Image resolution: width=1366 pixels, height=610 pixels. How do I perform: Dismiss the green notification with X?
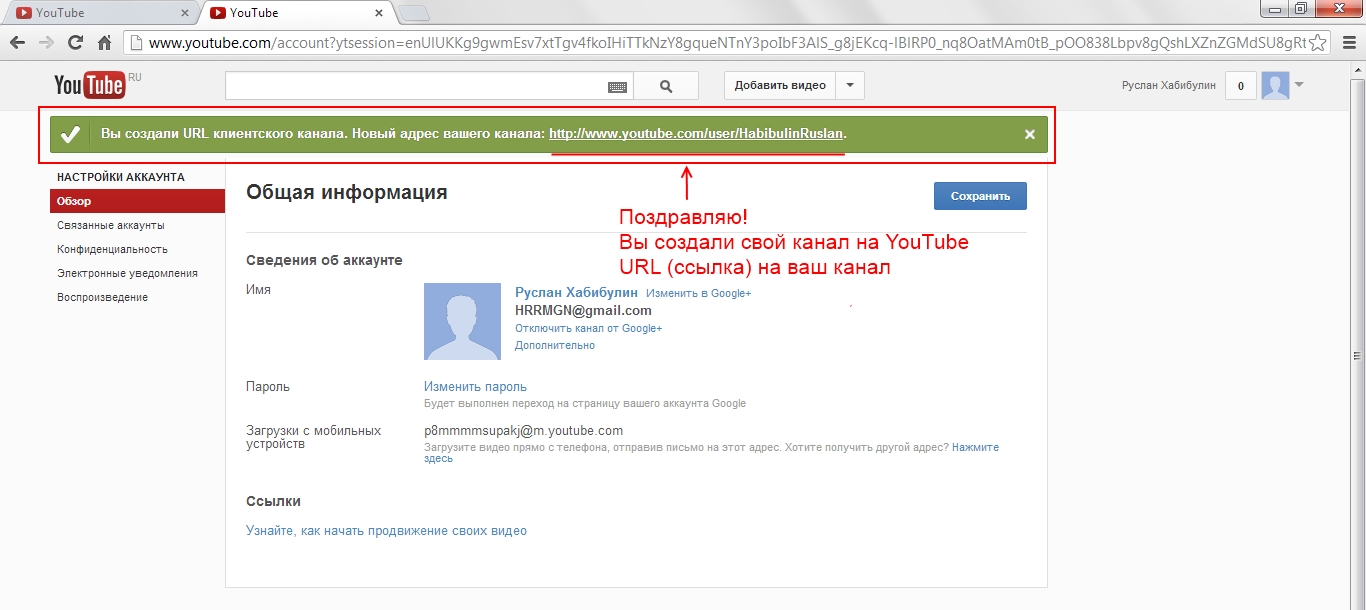(x=1030, y=134)
